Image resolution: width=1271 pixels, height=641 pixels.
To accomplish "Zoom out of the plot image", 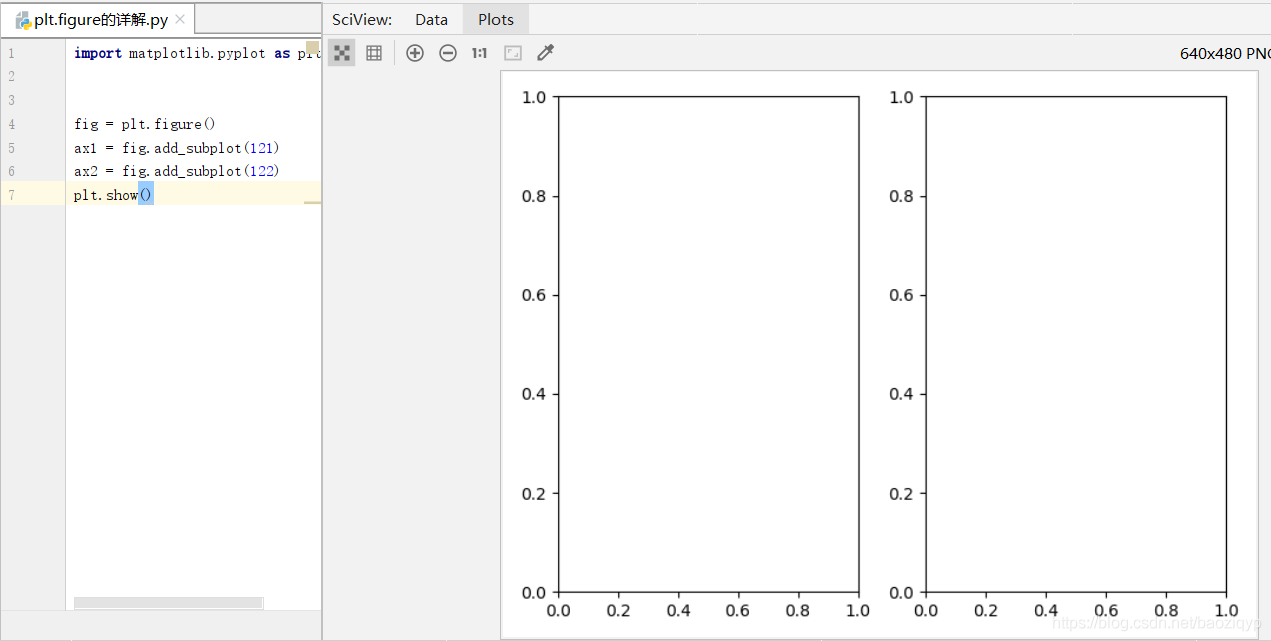I will pos(448,53).
